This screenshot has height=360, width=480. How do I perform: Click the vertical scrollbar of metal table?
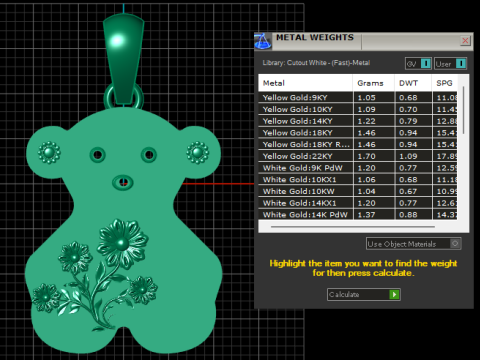(463, 110)
